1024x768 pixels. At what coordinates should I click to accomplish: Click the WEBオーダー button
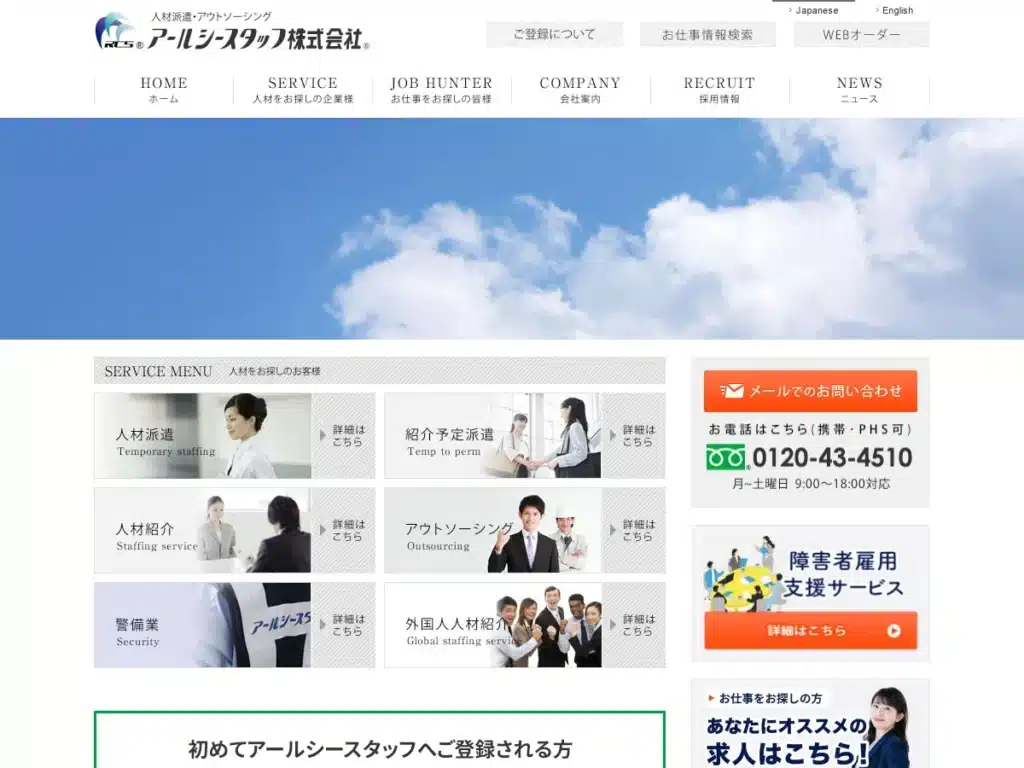pos(861,35)
